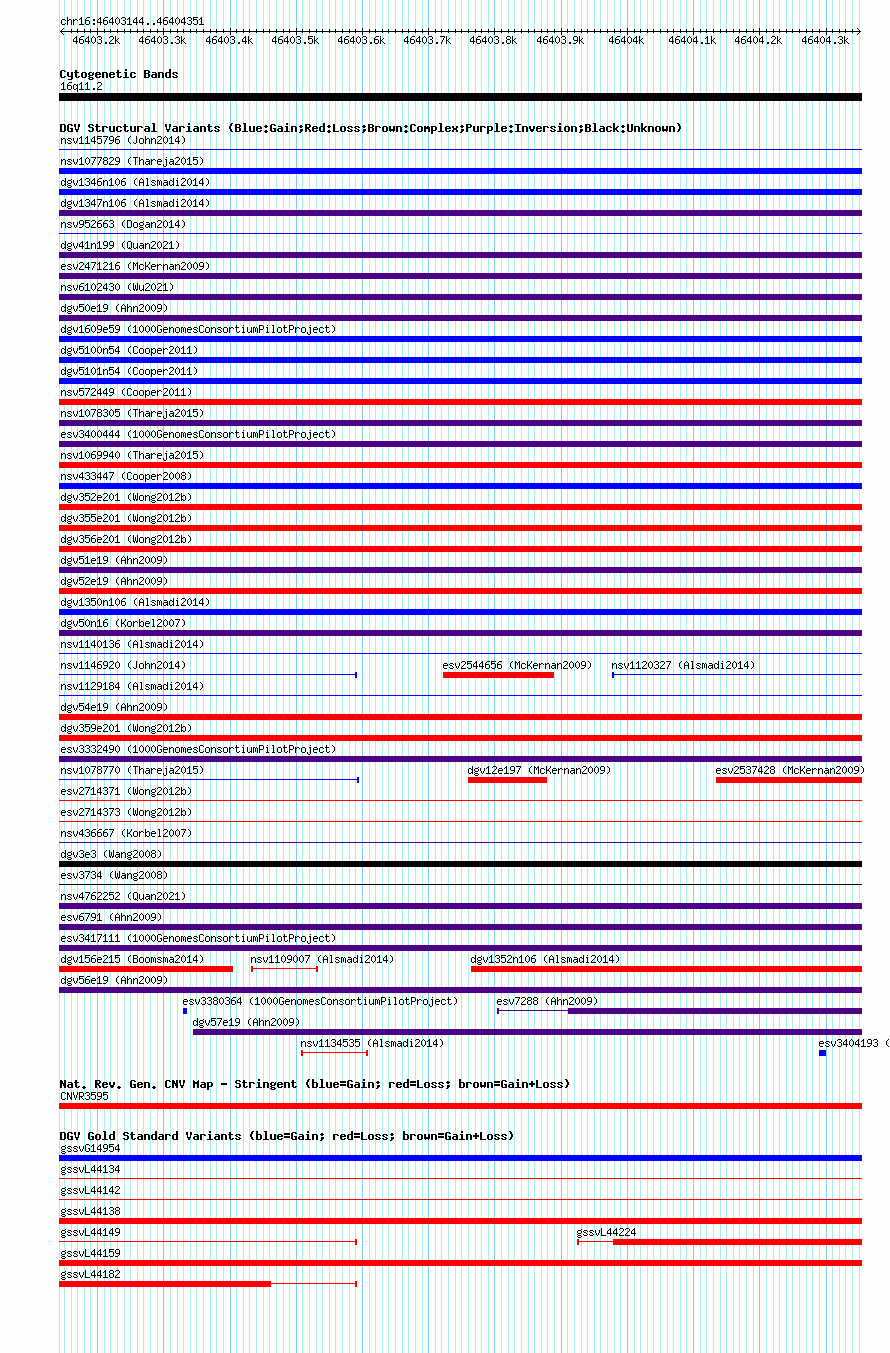Select variant nsv1146920 (John2014)
The image size is (890, 1353).
(208, 675)
